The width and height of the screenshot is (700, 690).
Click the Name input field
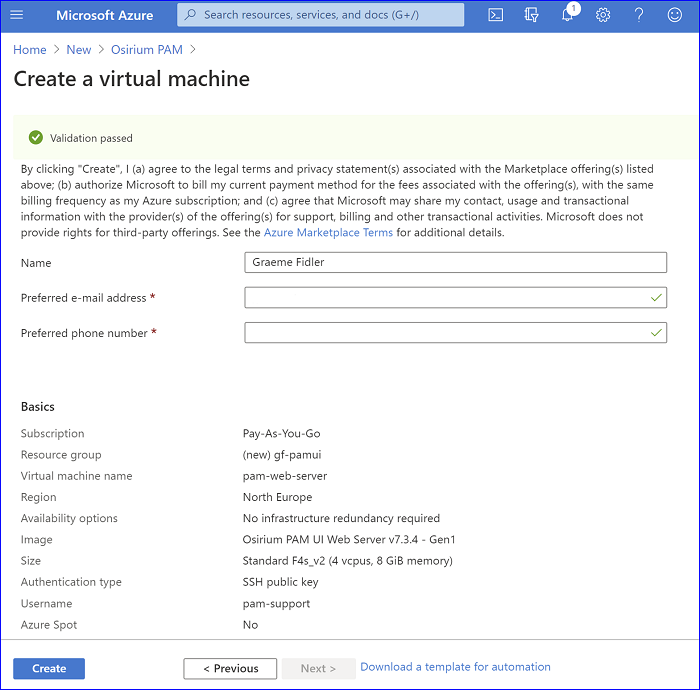click(455, 262)
